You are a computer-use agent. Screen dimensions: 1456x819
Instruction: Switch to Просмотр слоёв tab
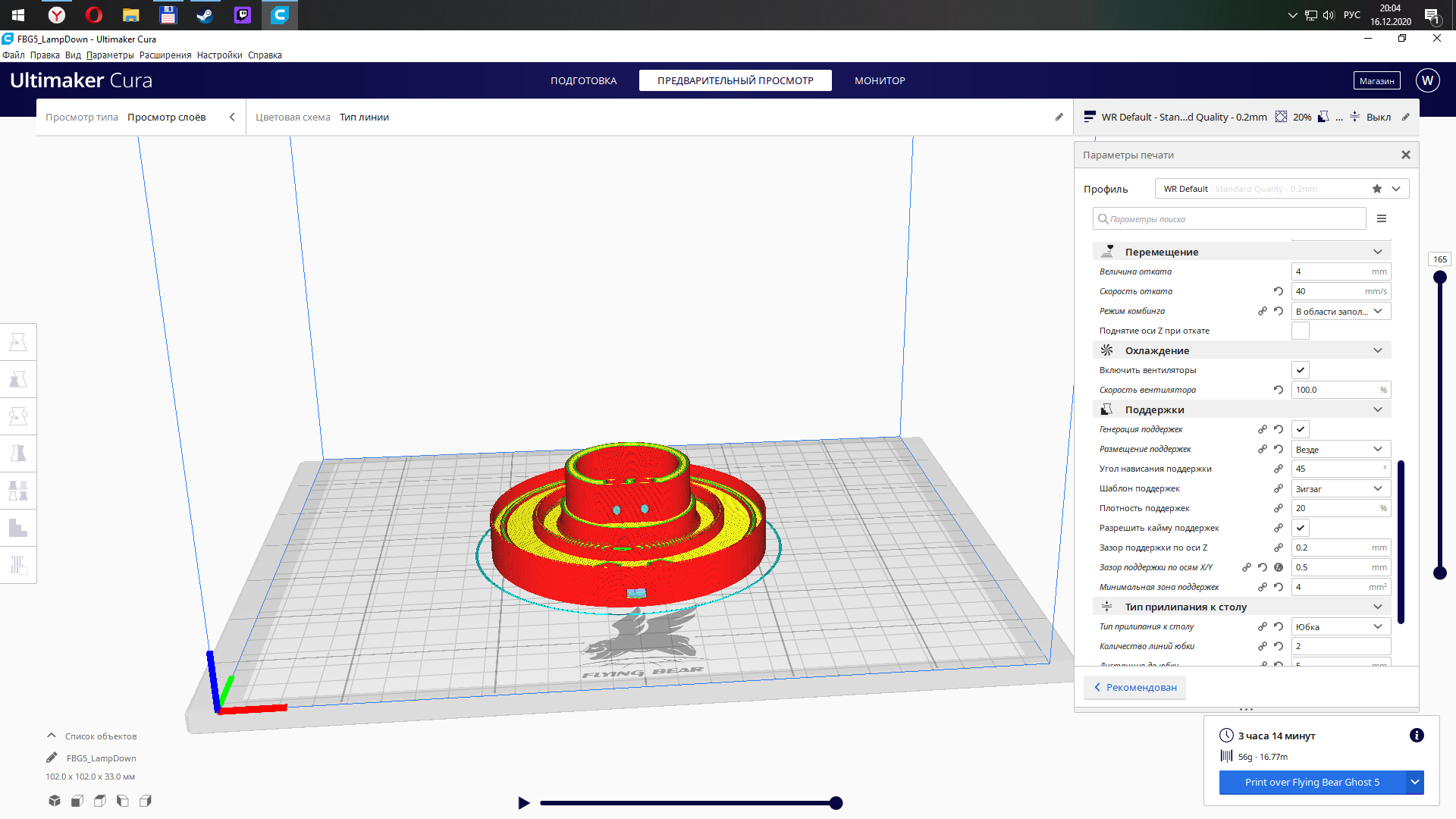pyautogui.click(x=167, y=117)
